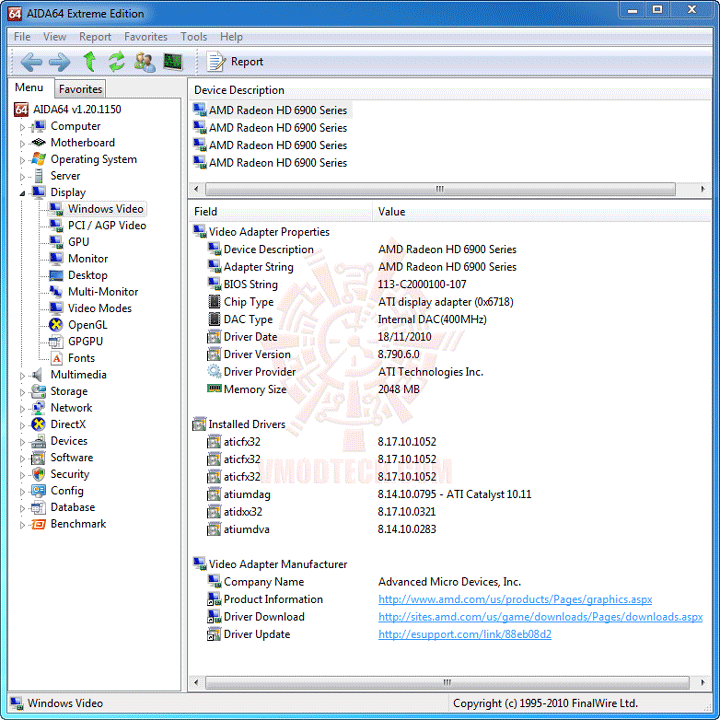Click the device list horizontal scrollbar thumb
This screenshot has width=720, height=720.
point(440,189)
